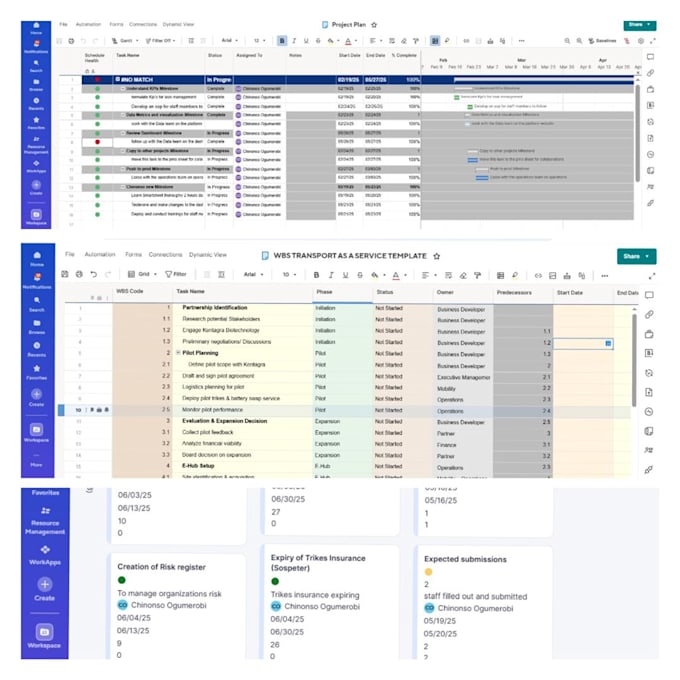Click Baselines button in Project Plan toolbar

pos(602,41)
